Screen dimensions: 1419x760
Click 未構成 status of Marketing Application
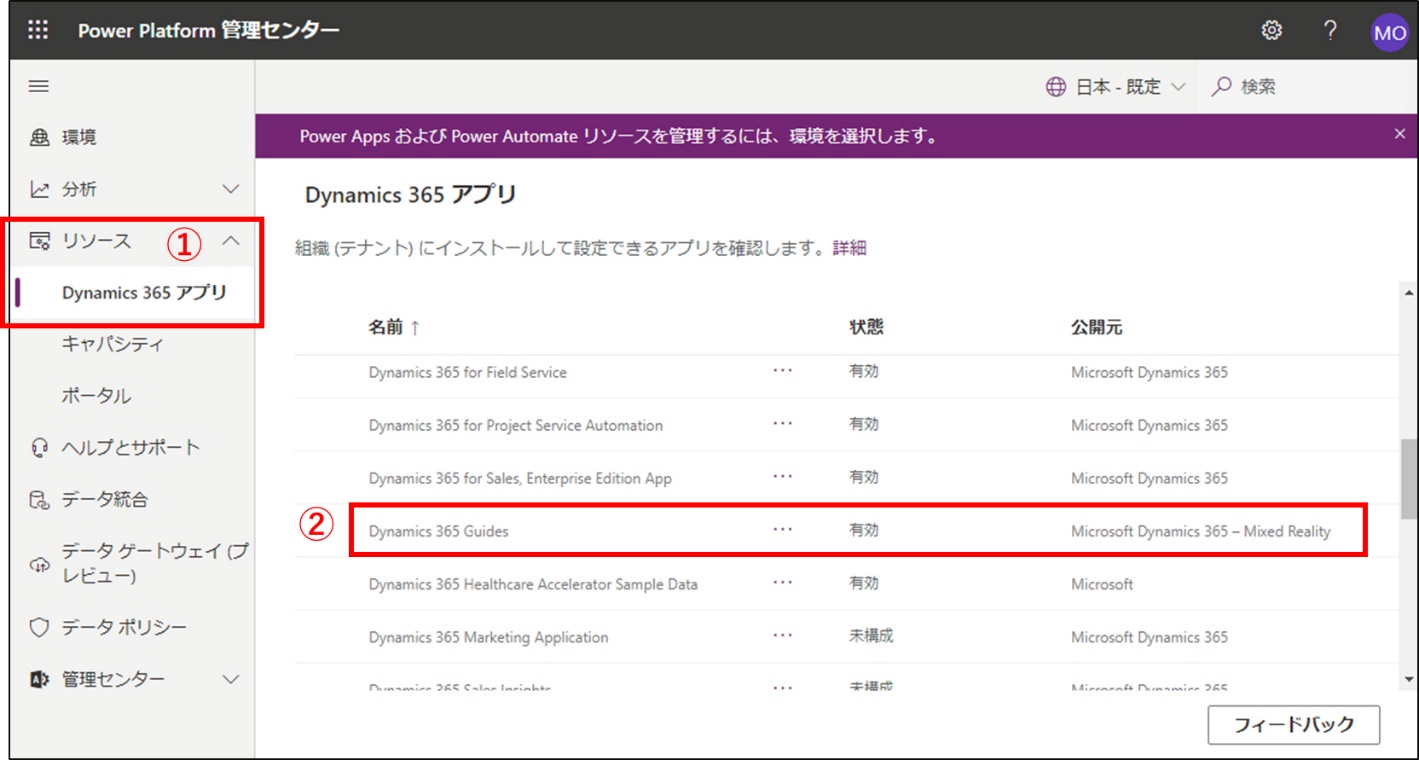pyautogui.click(x=871, y=636)
